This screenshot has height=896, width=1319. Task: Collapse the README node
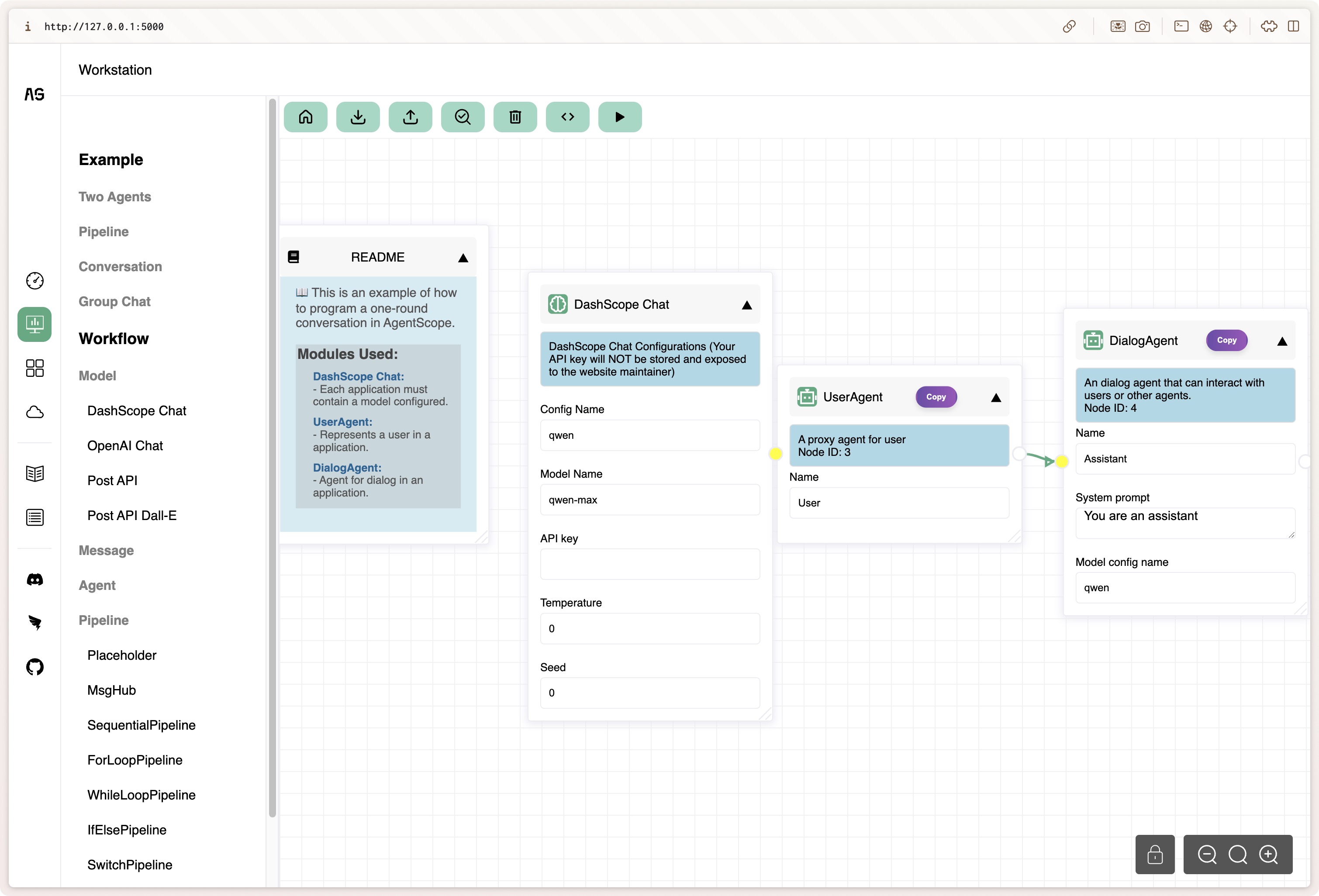(463, 258)
